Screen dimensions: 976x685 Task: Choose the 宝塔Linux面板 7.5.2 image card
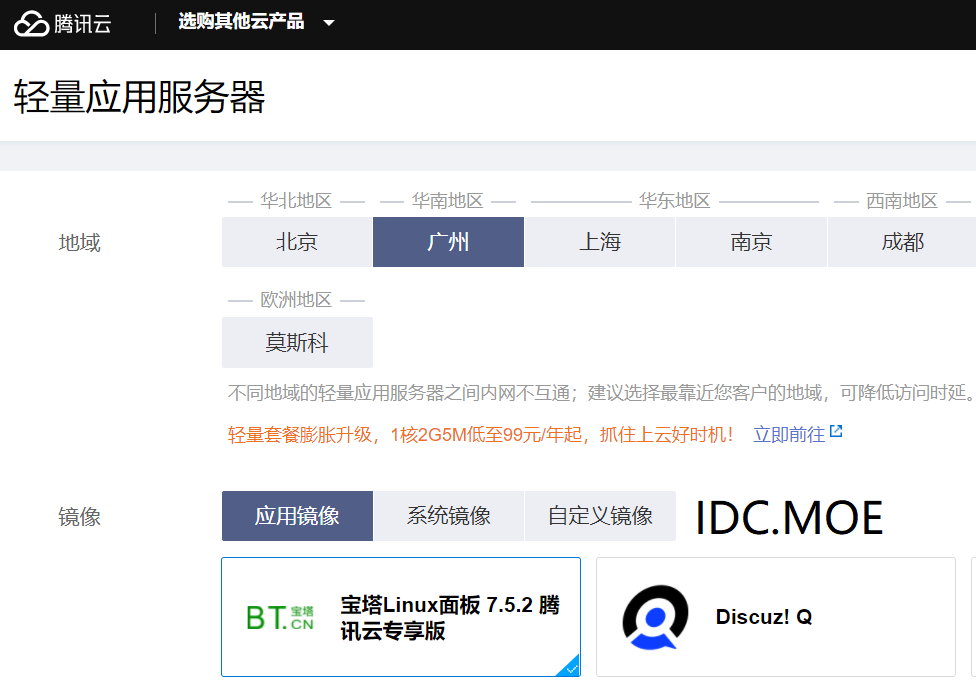[x=401, y=616]
